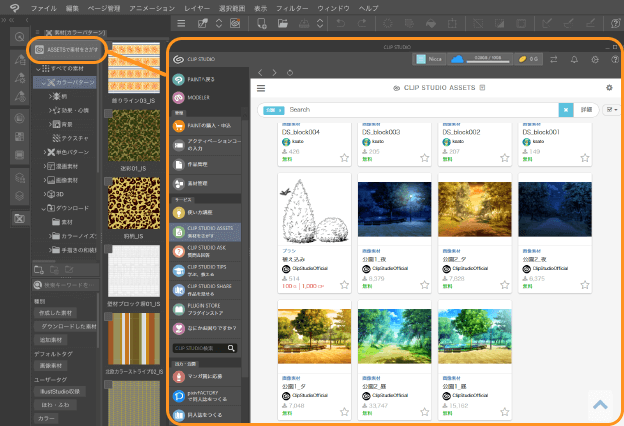Open CLIP STUDIO MODELER from the sidebar
Viewport: 624px width, 426px height.
point(200,98)
